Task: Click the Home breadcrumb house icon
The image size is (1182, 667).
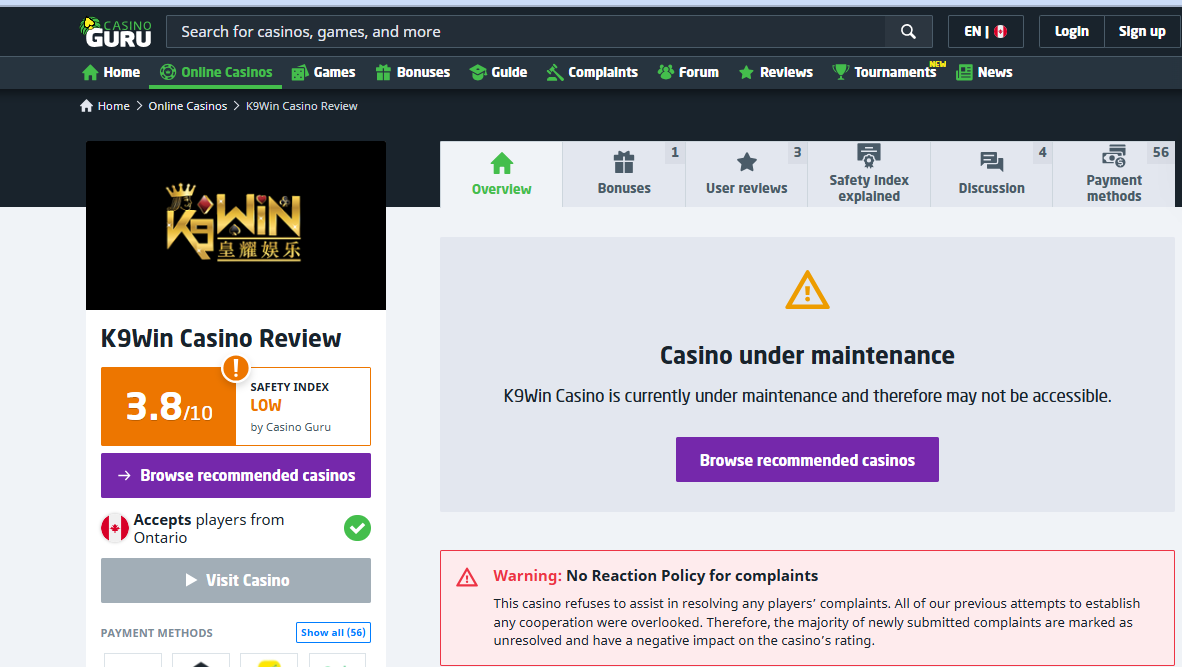Action: point(86,106)
